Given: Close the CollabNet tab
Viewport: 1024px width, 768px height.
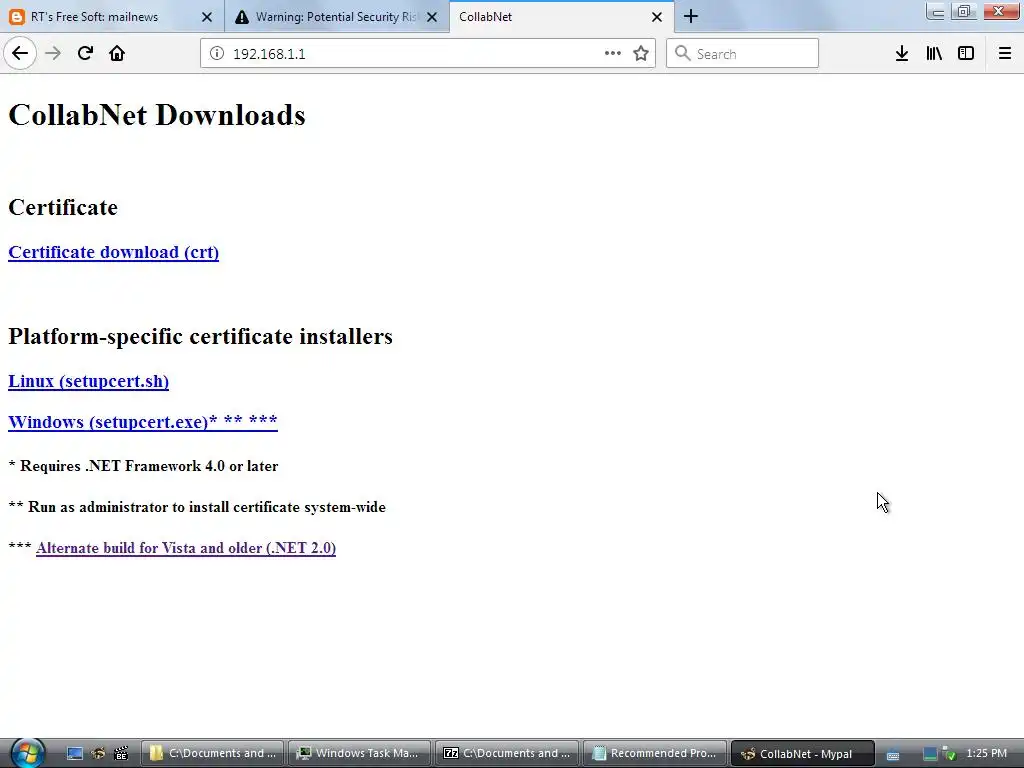Looking at the screenshot, I should click(657, 17).
